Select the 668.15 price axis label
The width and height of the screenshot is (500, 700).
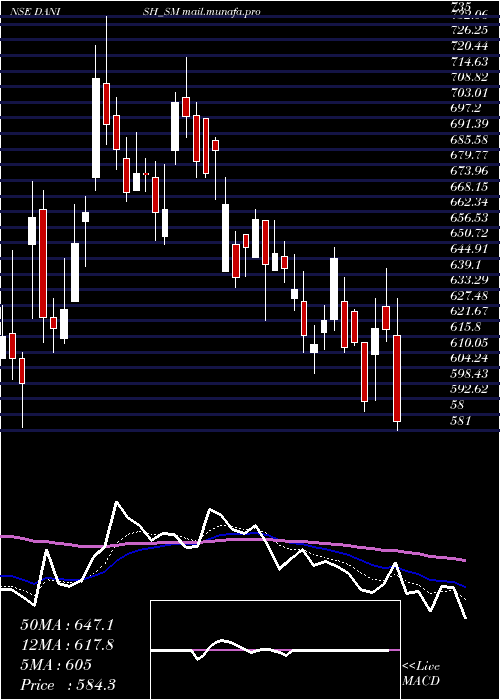471,186
